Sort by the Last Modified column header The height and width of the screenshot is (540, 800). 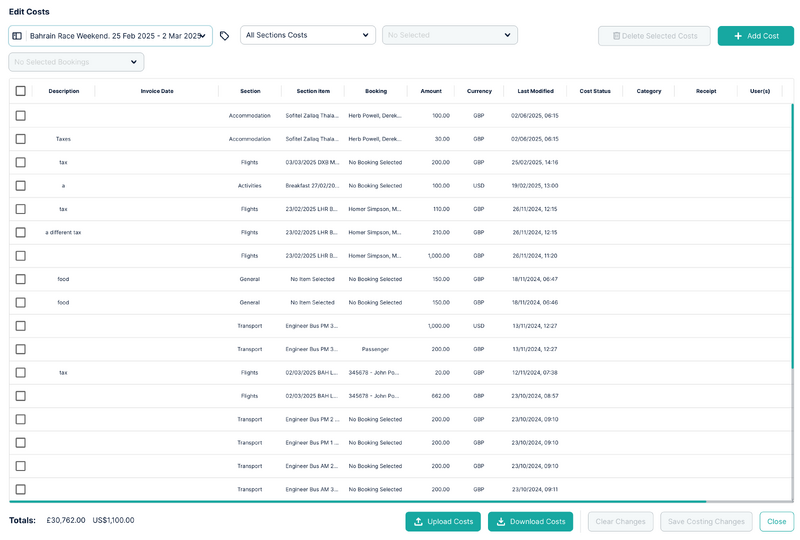tap(535, 91)
